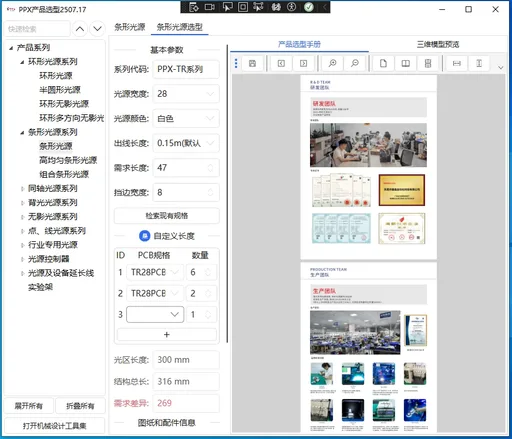512x439 pixels.
Task: Collapse 环形光源系列 tree node
Action: point(22,62)
